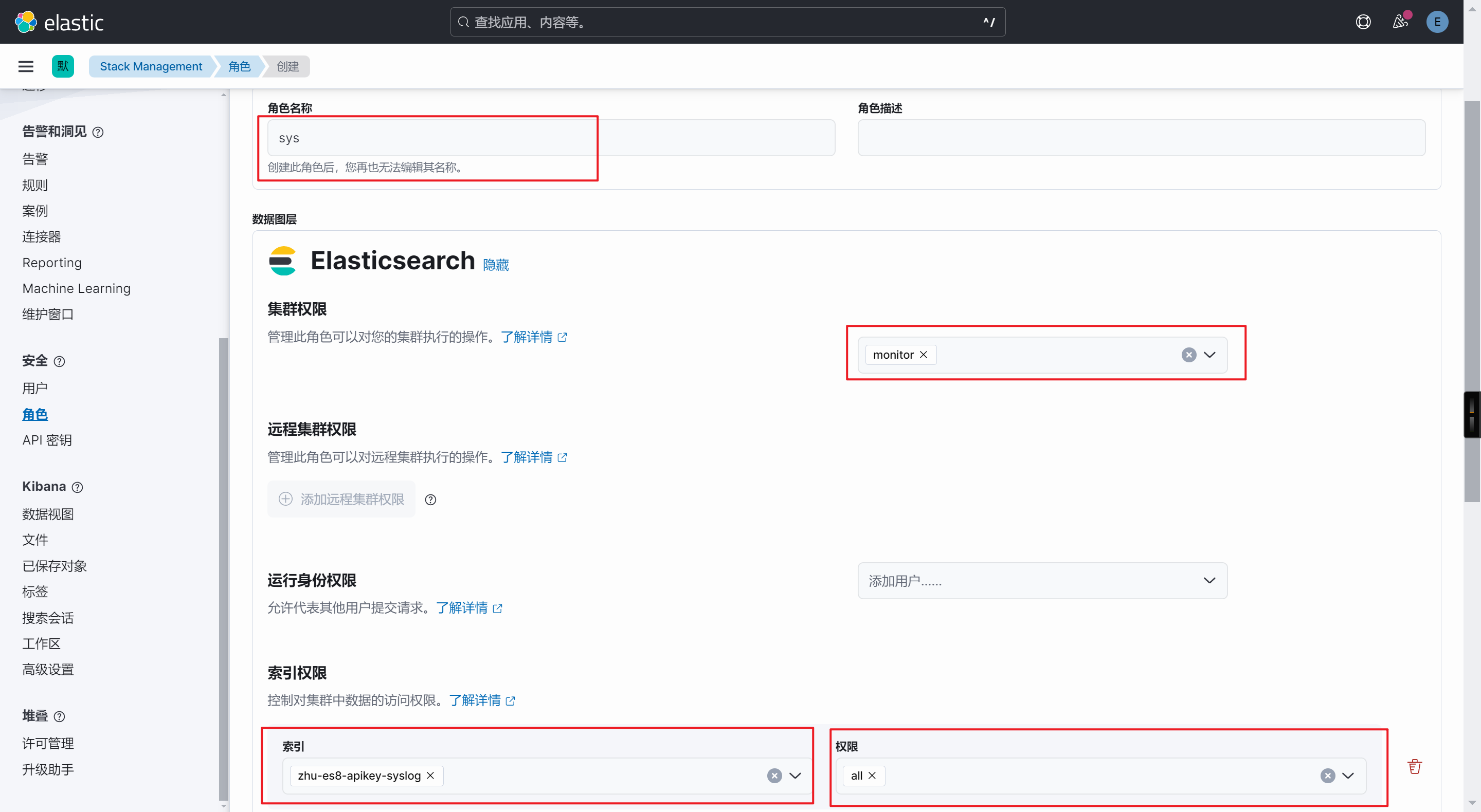Click the main page vertical scrollbar
Image resolution: width=1481 pixels, height=812 pixels.
(x=1472, y=302)
